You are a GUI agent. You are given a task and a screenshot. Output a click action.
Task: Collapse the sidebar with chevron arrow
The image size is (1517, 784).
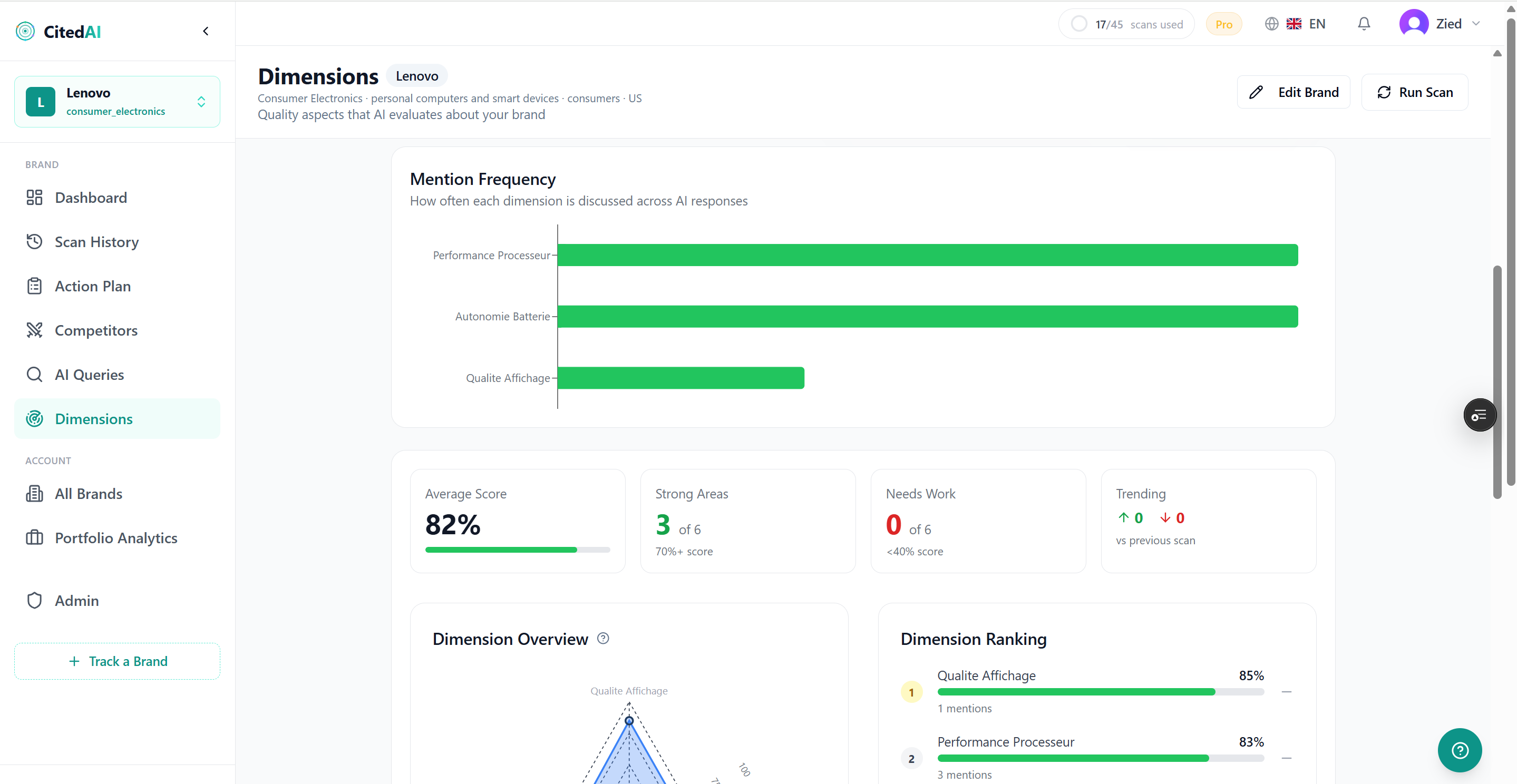pos(206,31)
